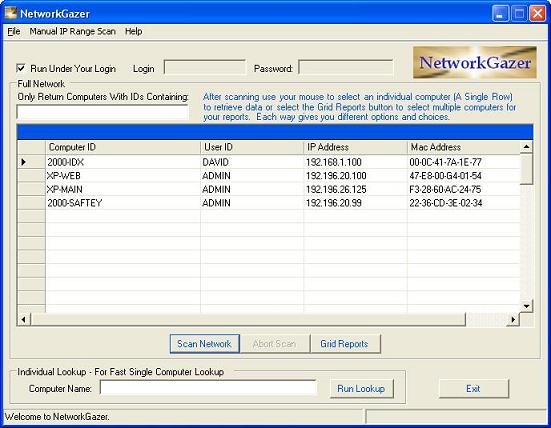Click the NetworkGazer title bar app icon

click(x=11, y=13)
